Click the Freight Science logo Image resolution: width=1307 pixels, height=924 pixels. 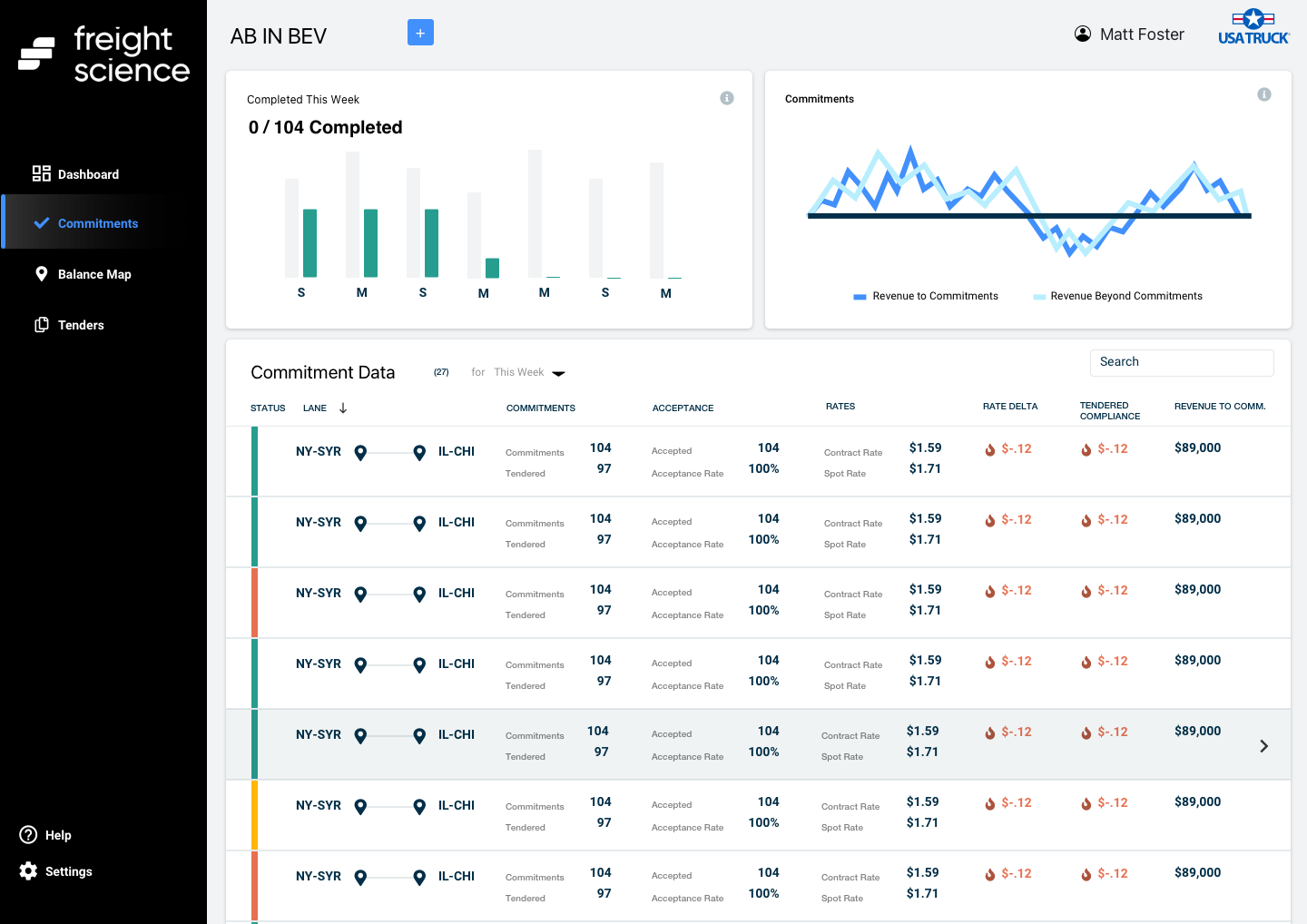click(x=104, y=54)
